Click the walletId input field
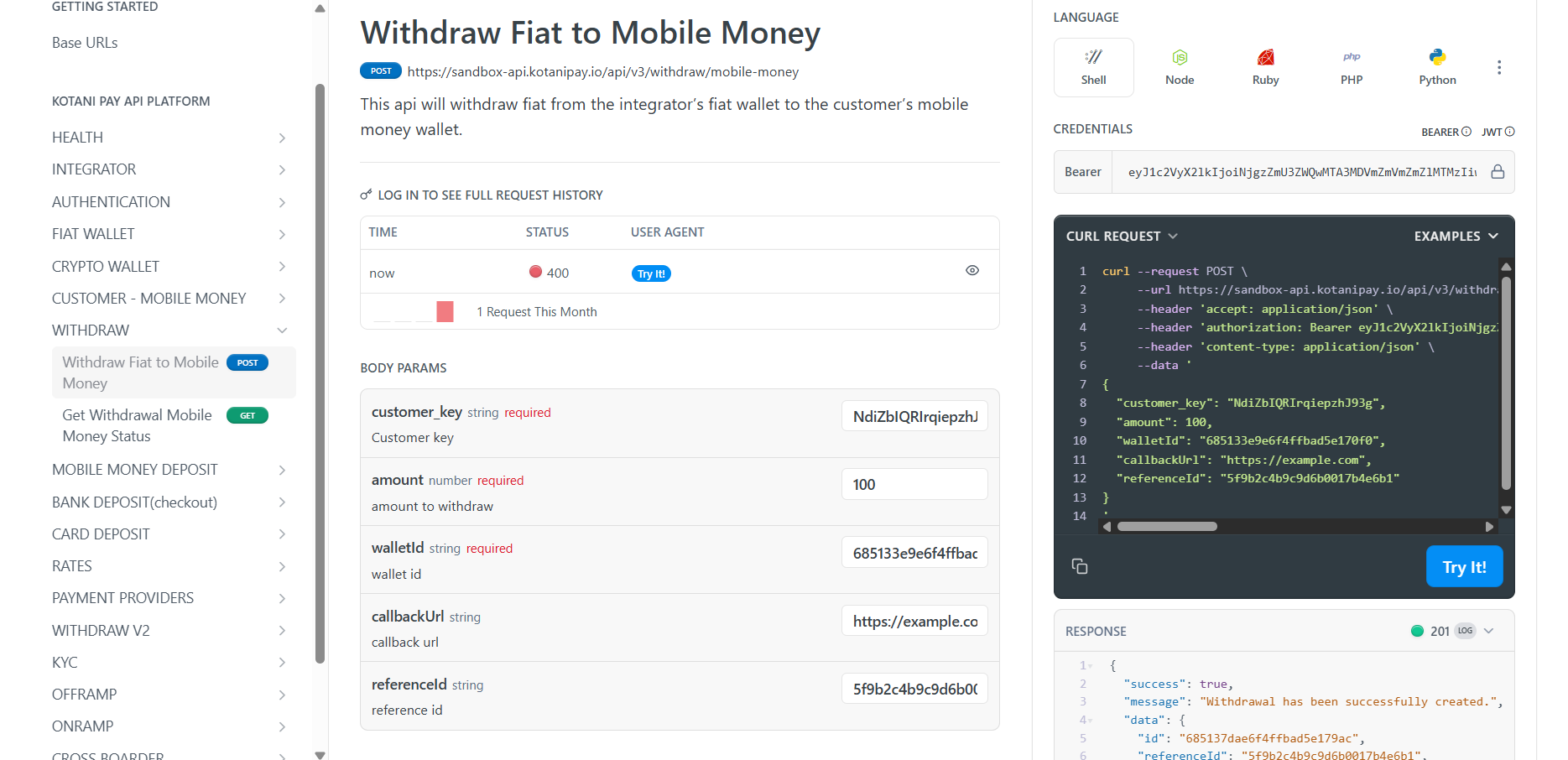This screenshot has height=760, width=1568. click(x=914, y=553)
